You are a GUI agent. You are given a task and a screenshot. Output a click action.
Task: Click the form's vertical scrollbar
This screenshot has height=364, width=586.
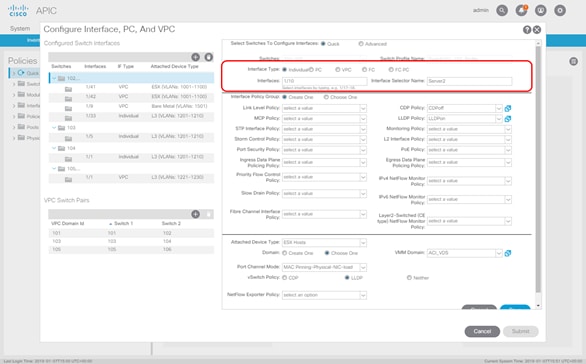point(538,170)
